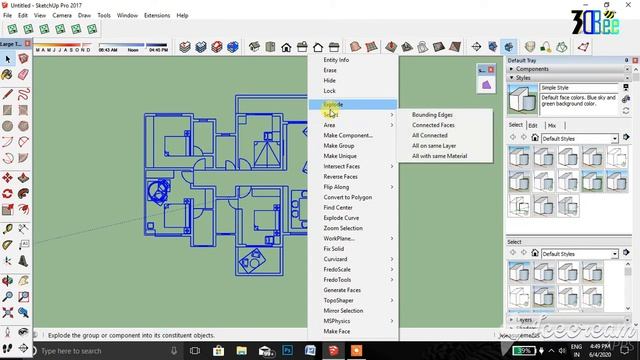Select Make Component... entry
Screen dimensions: 640x360
pyautogui.click(x=348, y=135)
